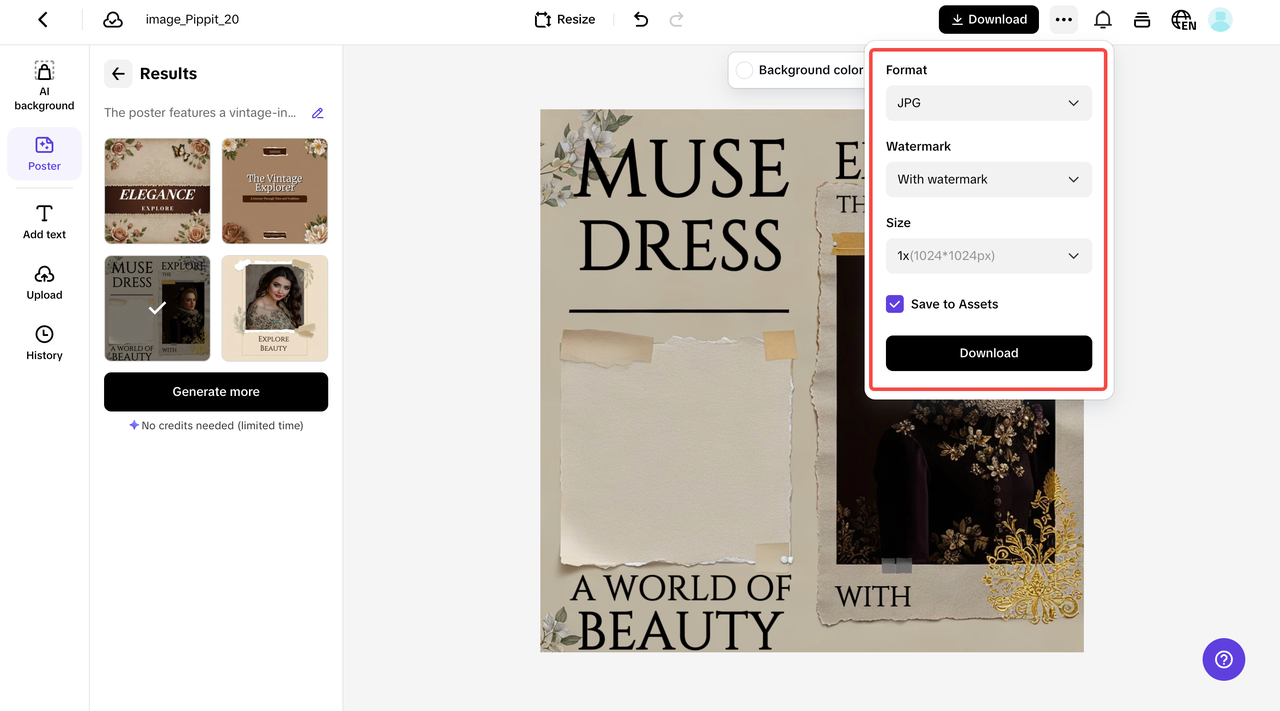
Task: Open the Size dropdown for 1x resolution
Action: coord(988,256)
